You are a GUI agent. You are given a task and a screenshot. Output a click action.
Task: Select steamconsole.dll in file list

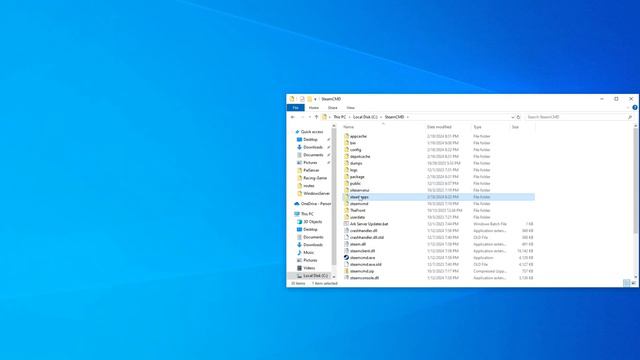[x=364, y=278]
